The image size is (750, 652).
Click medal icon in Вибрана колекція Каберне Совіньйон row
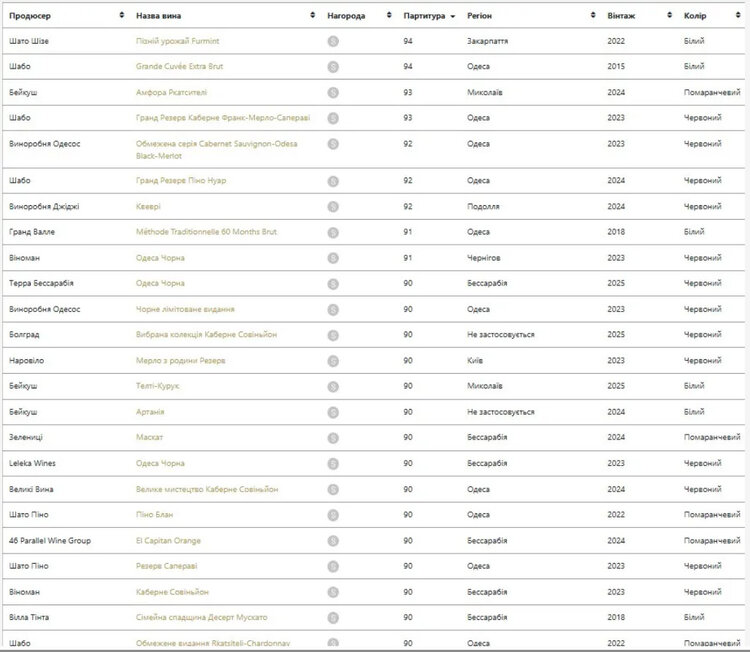333,335
